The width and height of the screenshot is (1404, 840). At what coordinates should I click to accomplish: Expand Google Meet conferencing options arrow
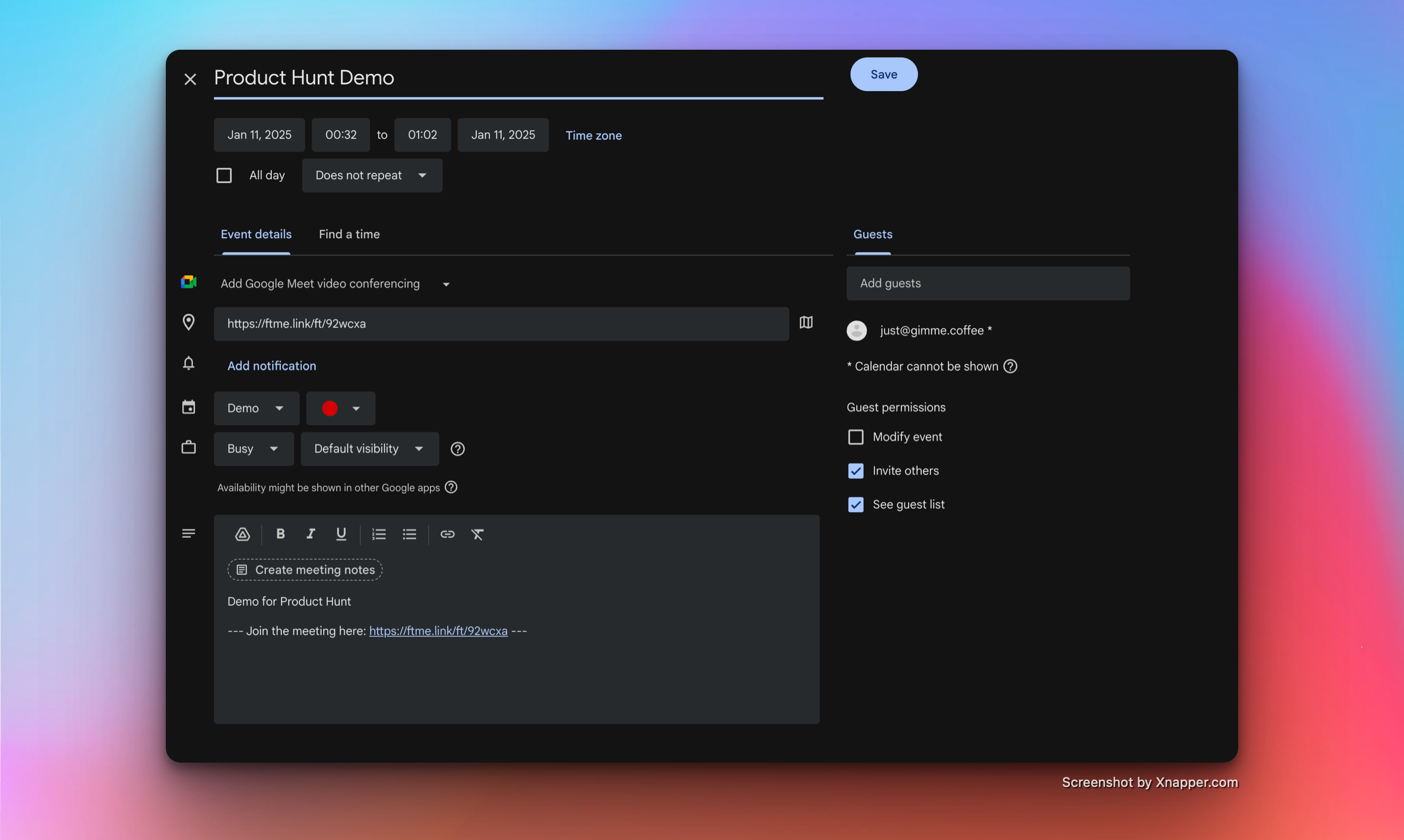click(446, 284)
